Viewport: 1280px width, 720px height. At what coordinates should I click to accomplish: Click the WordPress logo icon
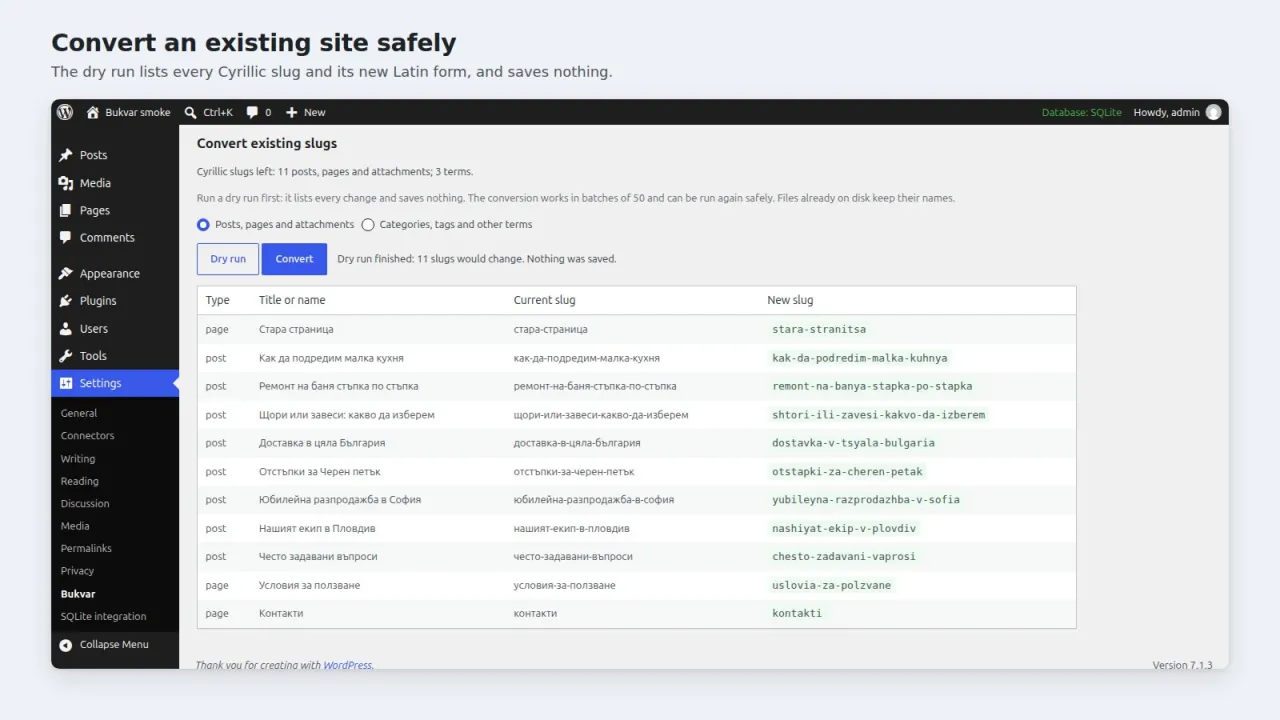(x=65, y=112)
